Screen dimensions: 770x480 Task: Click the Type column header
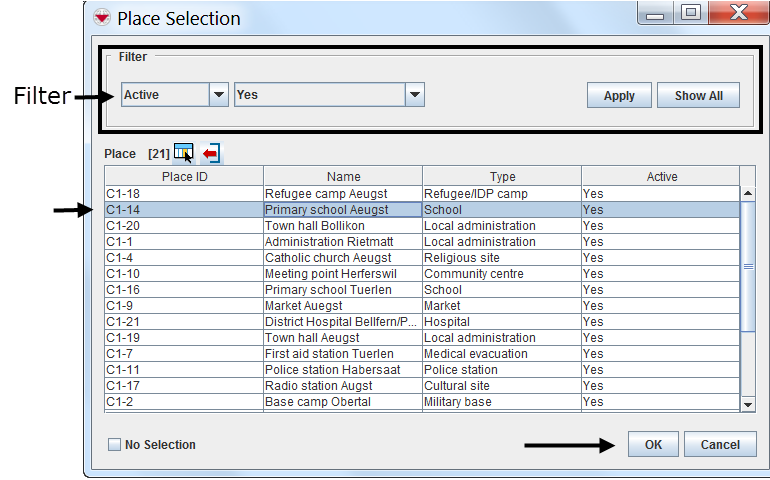(502, 177)
